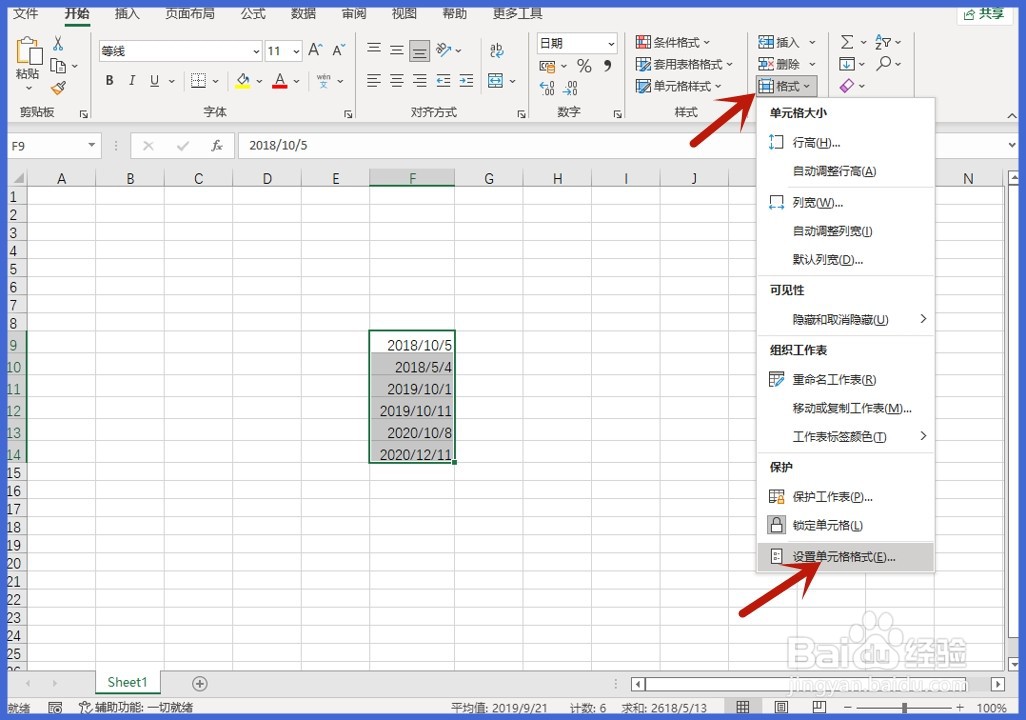The height and width of the screenshot is (720, 1026).
Task: Click the Borders icon
Action: click(x=198, y=81)
